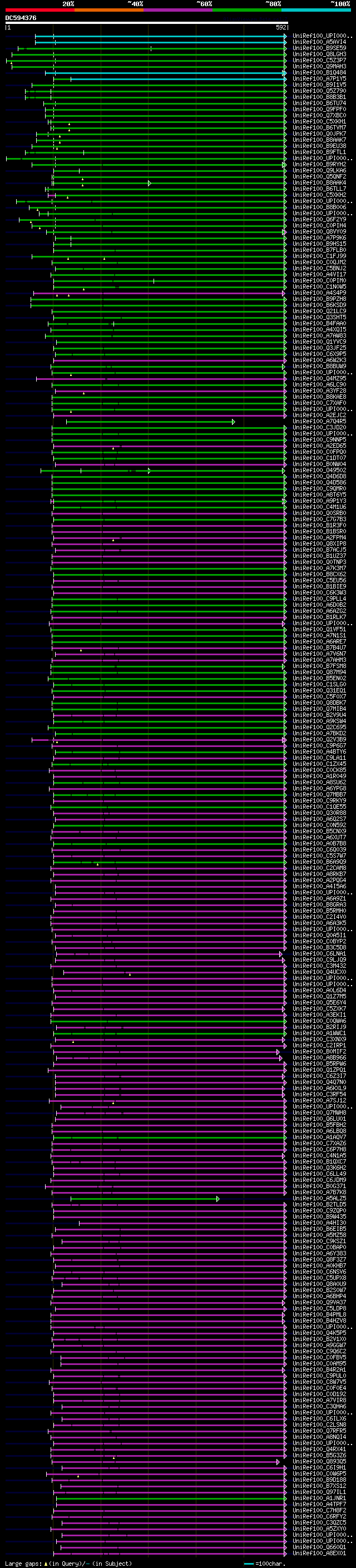
Task: Click the UniRef100_A4S4P9 hit label
Action: coord(319,293)
